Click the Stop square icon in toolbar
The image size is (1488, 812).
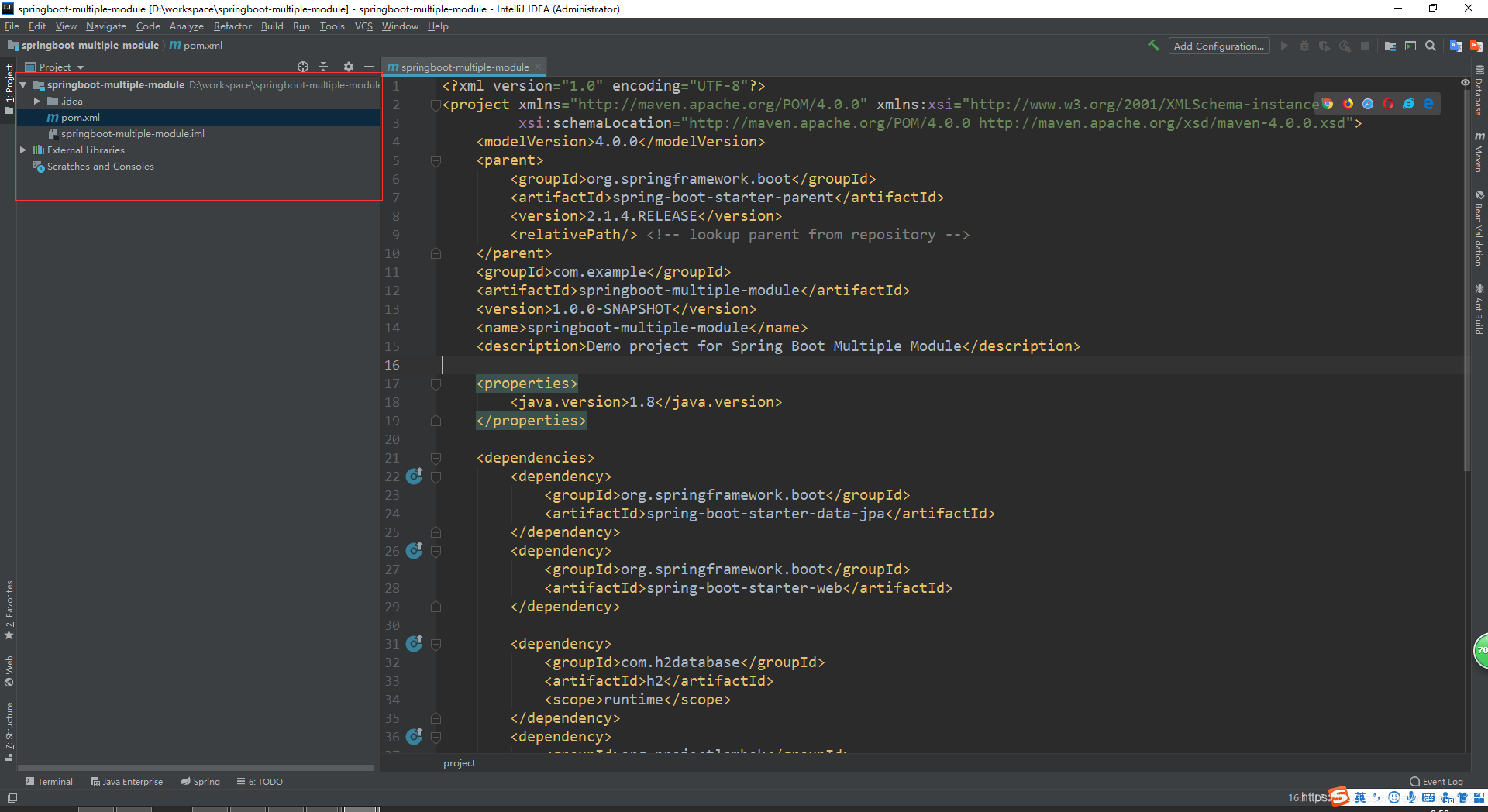[x=1365, y=46]
